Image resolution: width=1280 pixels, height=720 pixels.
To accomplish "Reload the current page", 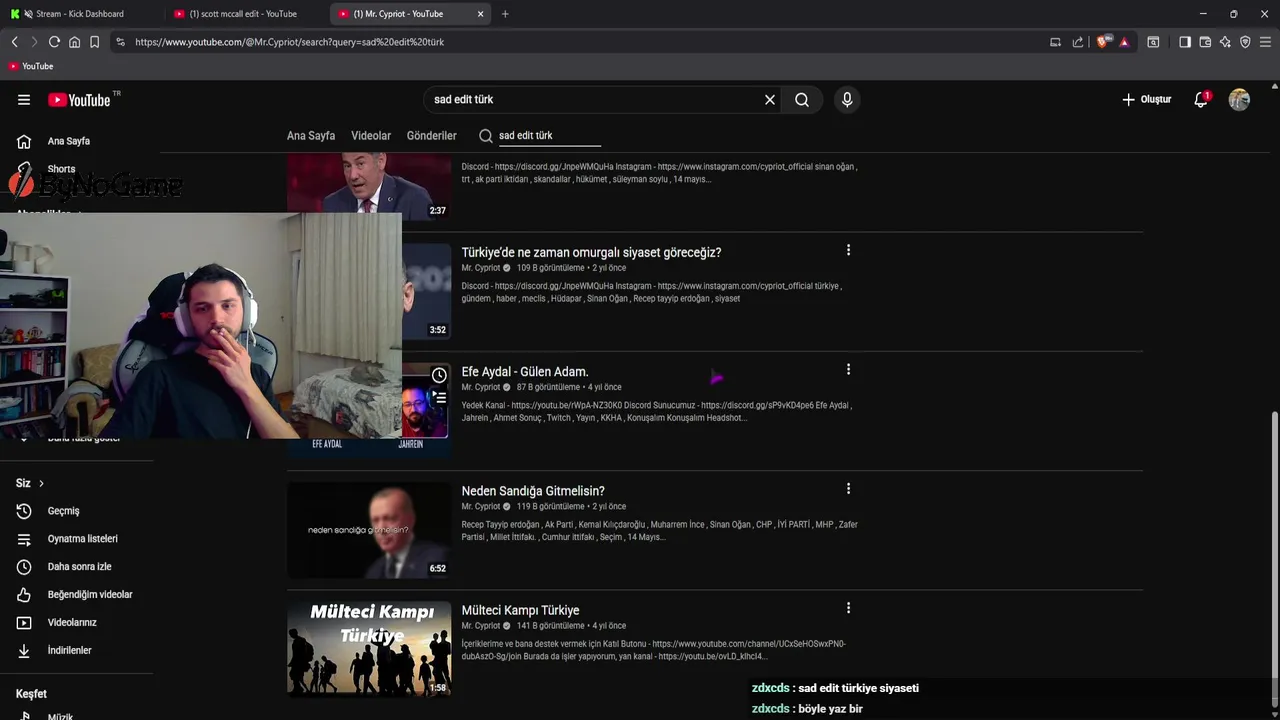I will pyautogui.click(x=54, y=42).
